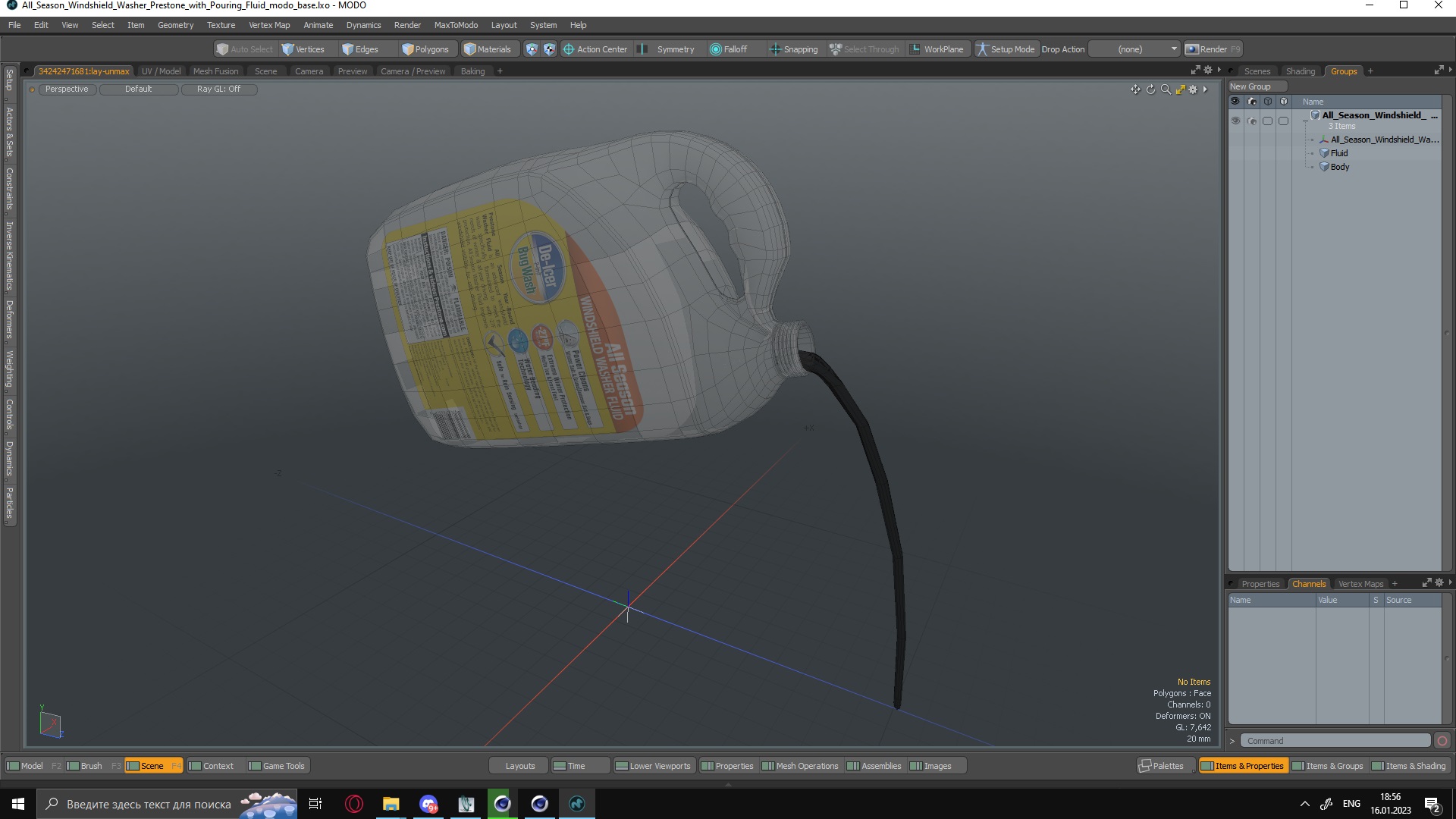The width and height of the screenshot is (1456, 819).
Task: Toggle Ray GL: Off button
Action: pyautogui.click(x=218, y=89)
